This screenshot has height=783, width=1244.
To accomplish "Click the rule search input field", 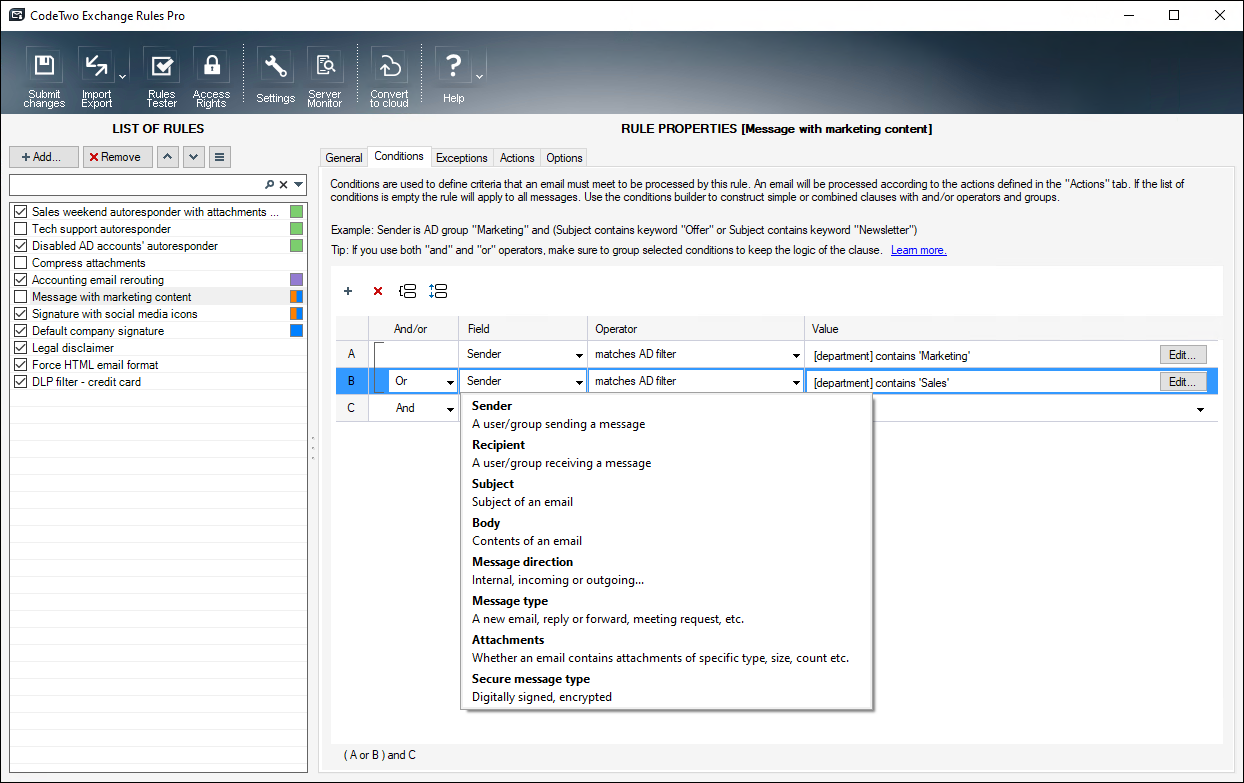I will pos(136,185).
